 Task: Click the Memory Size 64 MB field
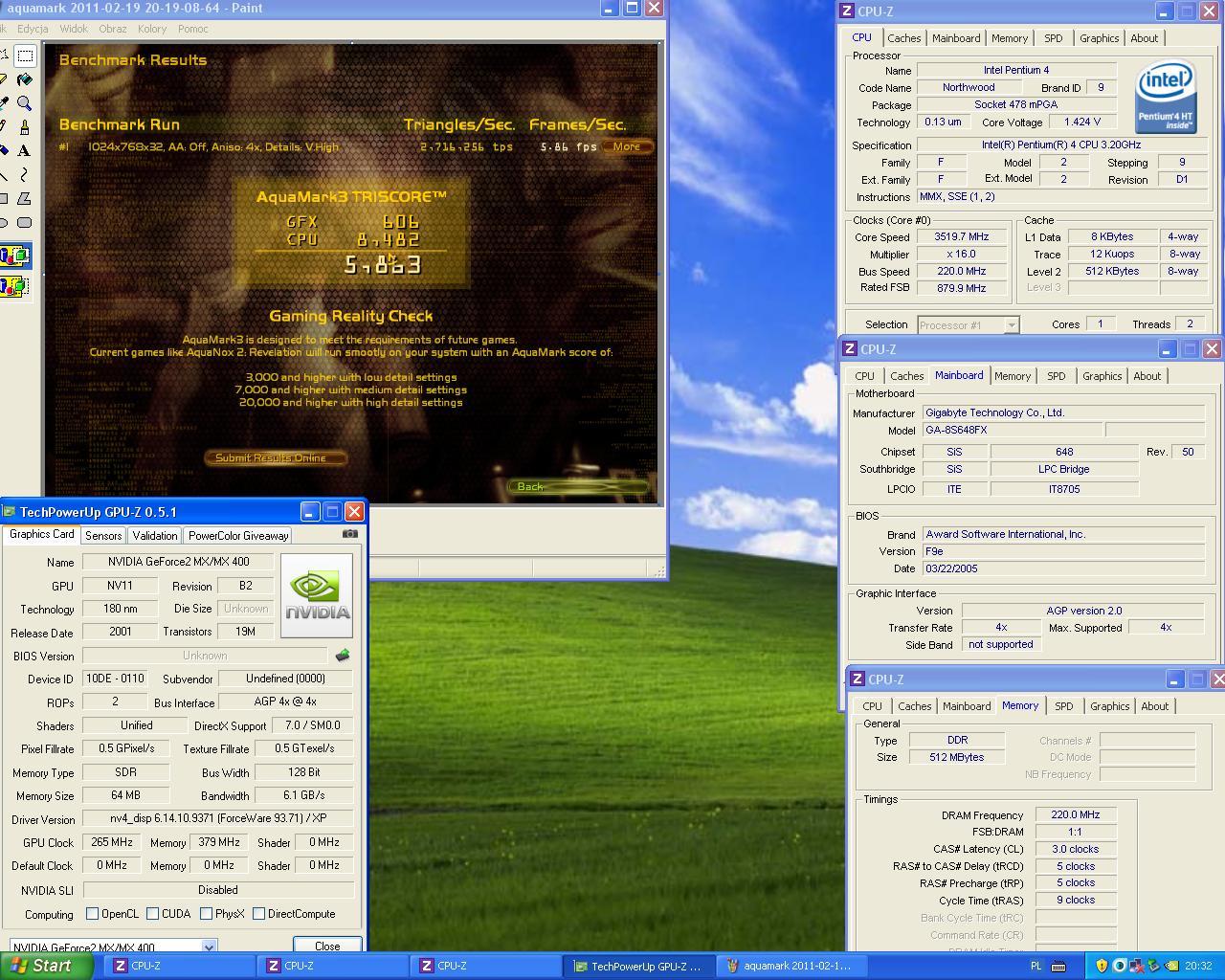(x=125, y=795)
